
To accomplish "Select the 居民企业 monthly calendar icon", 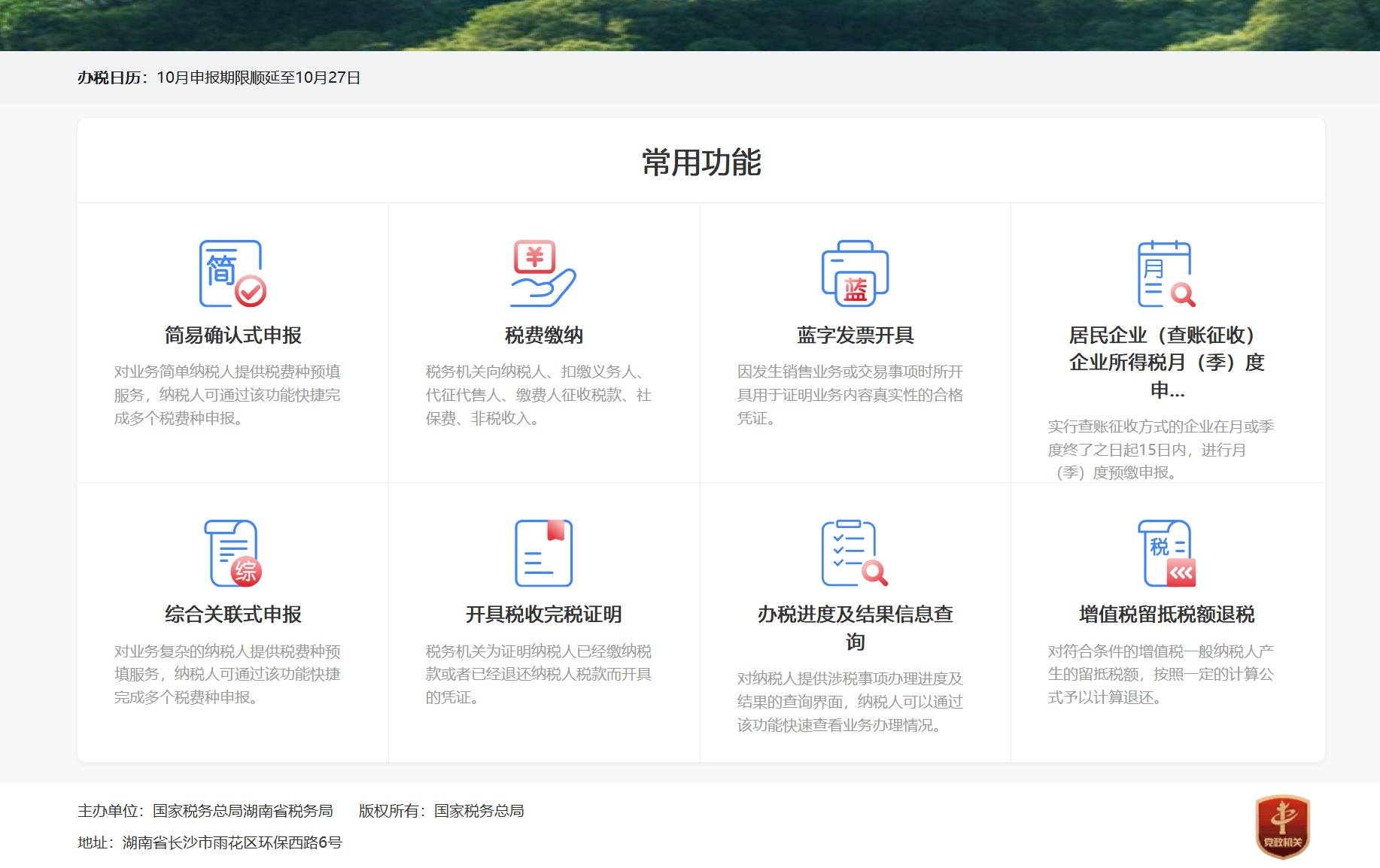I will [x=1166, y=274].
